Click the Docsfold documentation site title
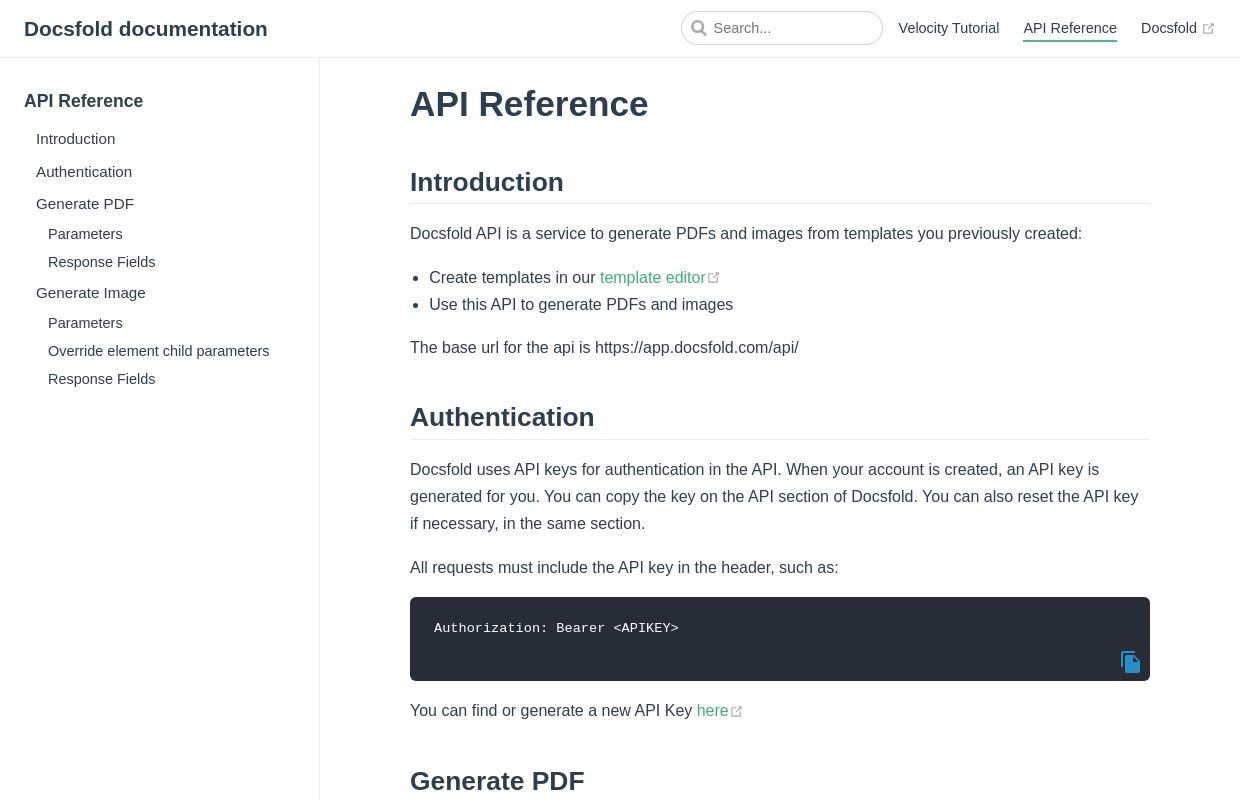Viewport: 1240px width, 800px height. tap(146, 29)
